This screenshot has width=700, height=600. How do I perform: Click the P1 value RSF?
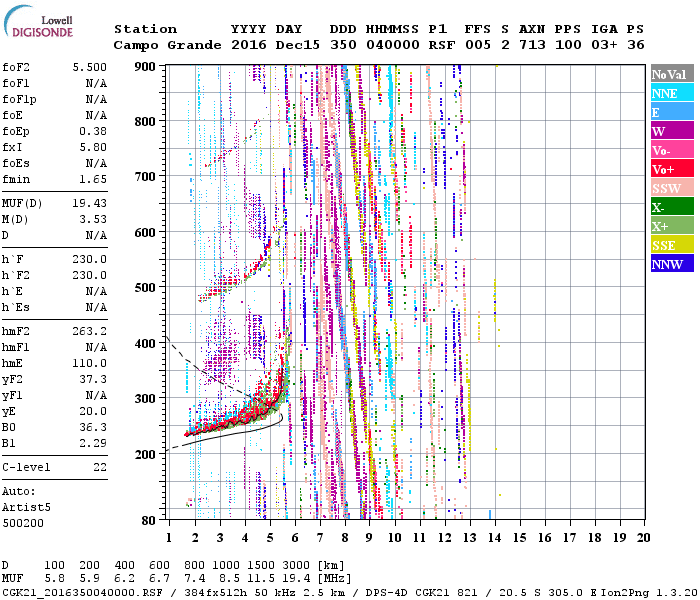click(x=442, y=45)
